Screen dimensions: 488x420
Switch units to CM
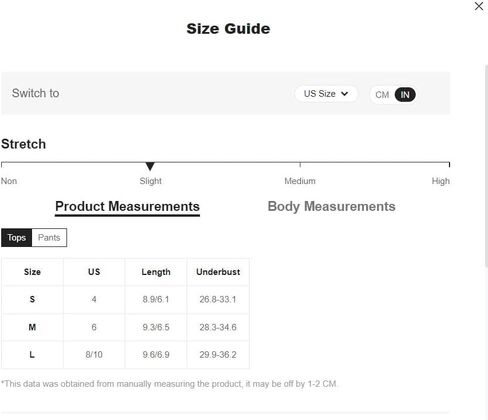click(382, 95)
